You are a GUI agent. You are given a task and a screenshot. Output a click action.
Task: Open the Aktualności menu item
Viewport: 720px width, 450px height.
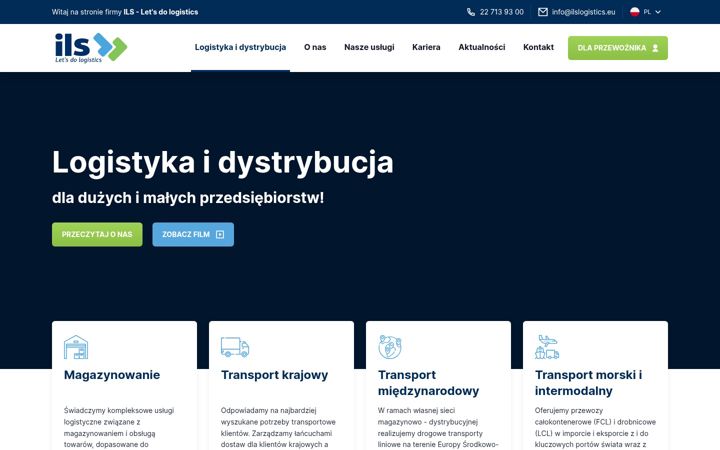[482, 47]
